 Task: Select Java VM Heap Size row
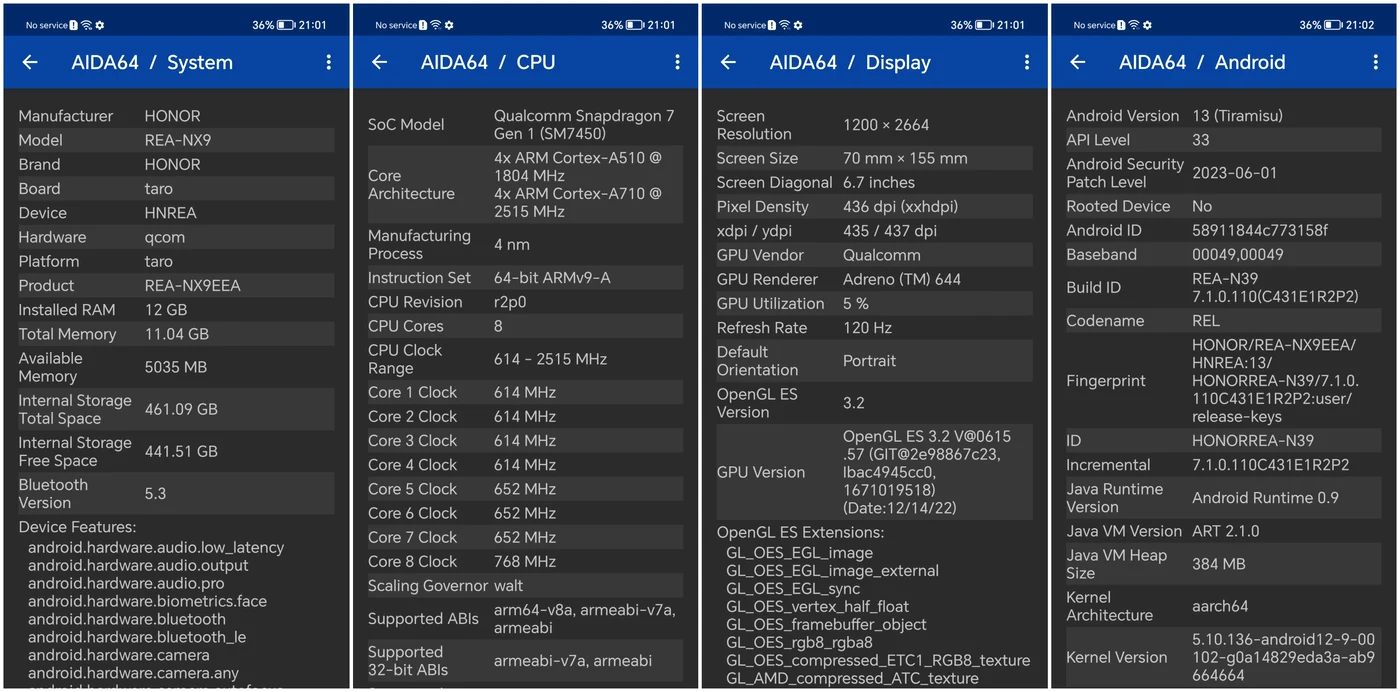point(1223,564)
